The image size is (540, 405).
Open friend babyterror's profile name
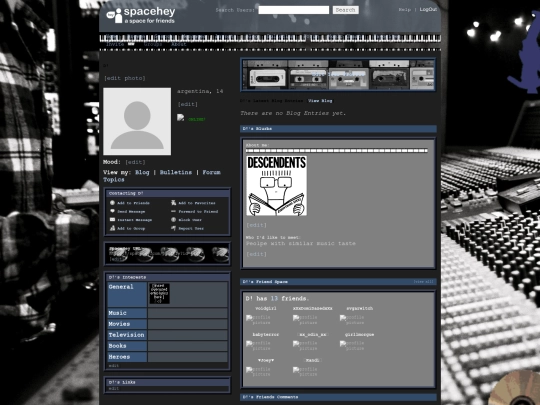point(266,335)
